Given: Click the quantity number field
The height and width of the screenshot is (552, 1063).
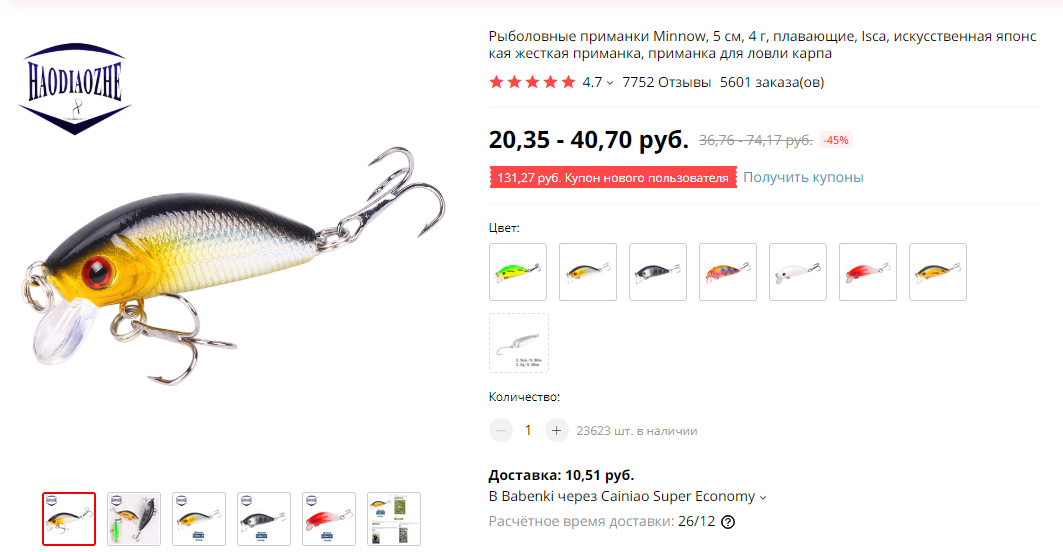Looking at the screenshot, I should coord(528,430).
